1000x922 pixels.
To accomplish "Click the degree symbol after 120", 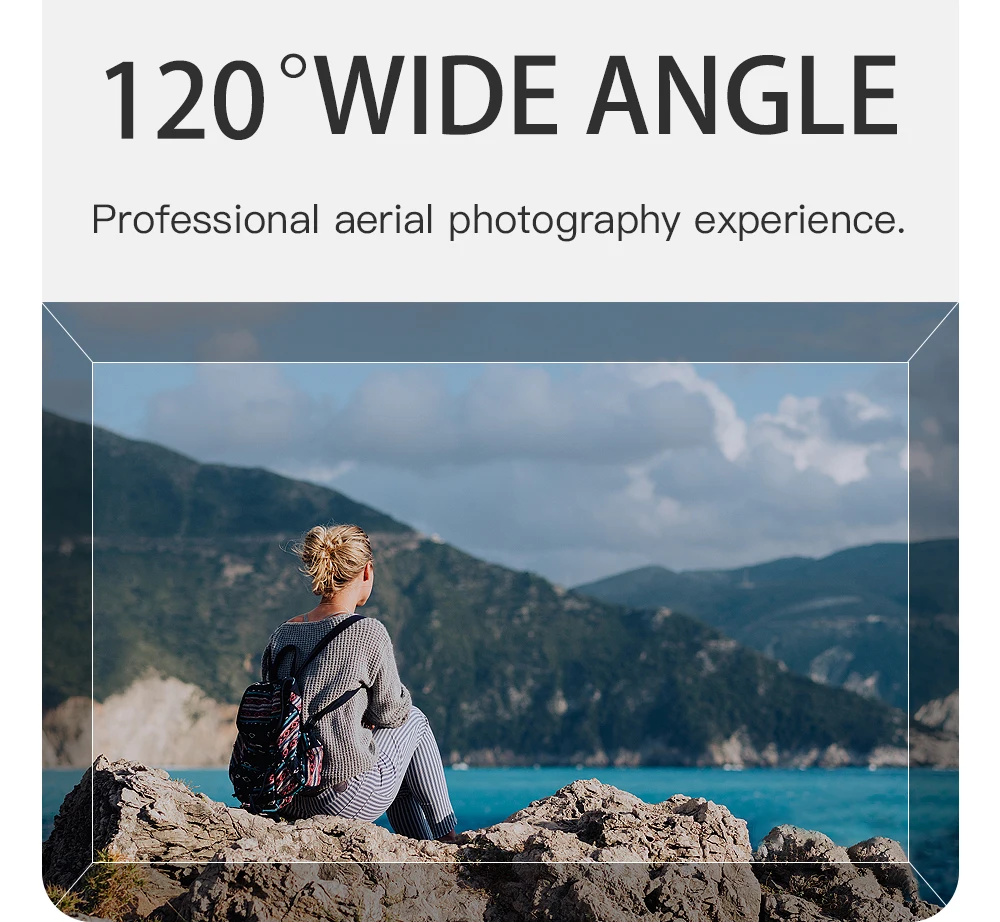I will click(x=293, y=68).
